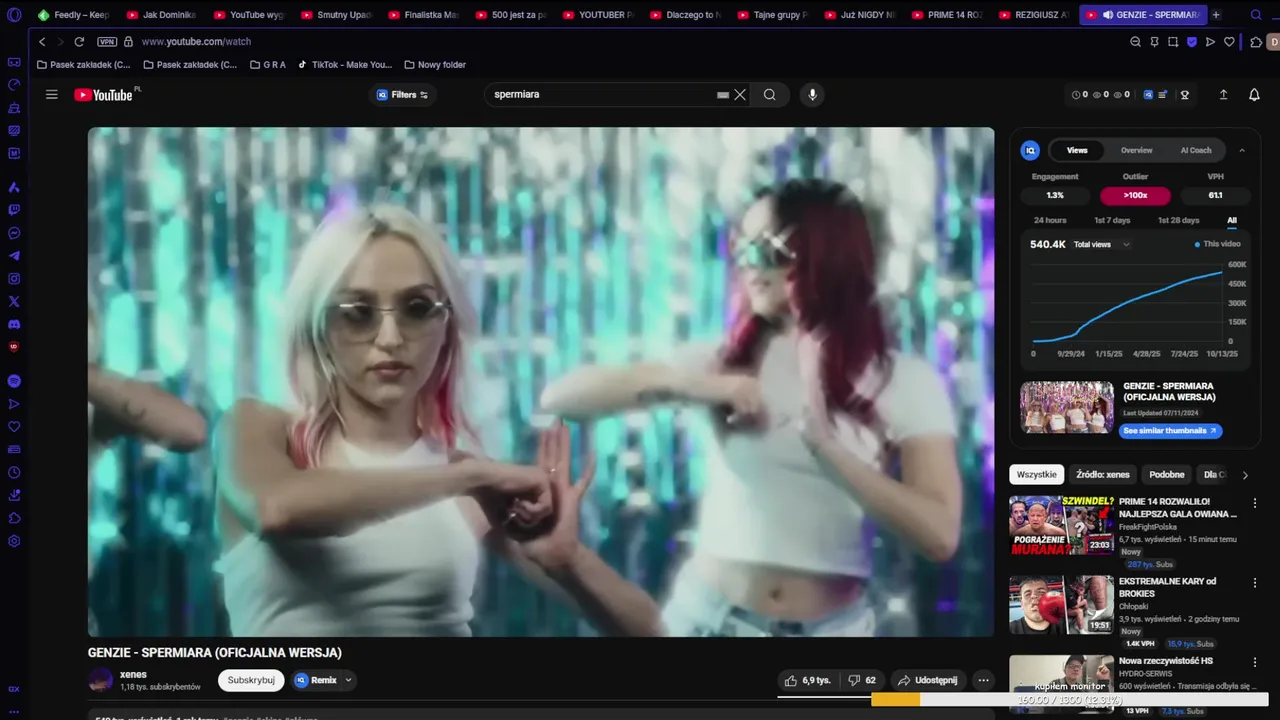Image resolution: width=1280 pixels, height=720 pixels.
Task: Open options for PRIME 14 ROZWALIŁO video
Action: [1255, 502]
